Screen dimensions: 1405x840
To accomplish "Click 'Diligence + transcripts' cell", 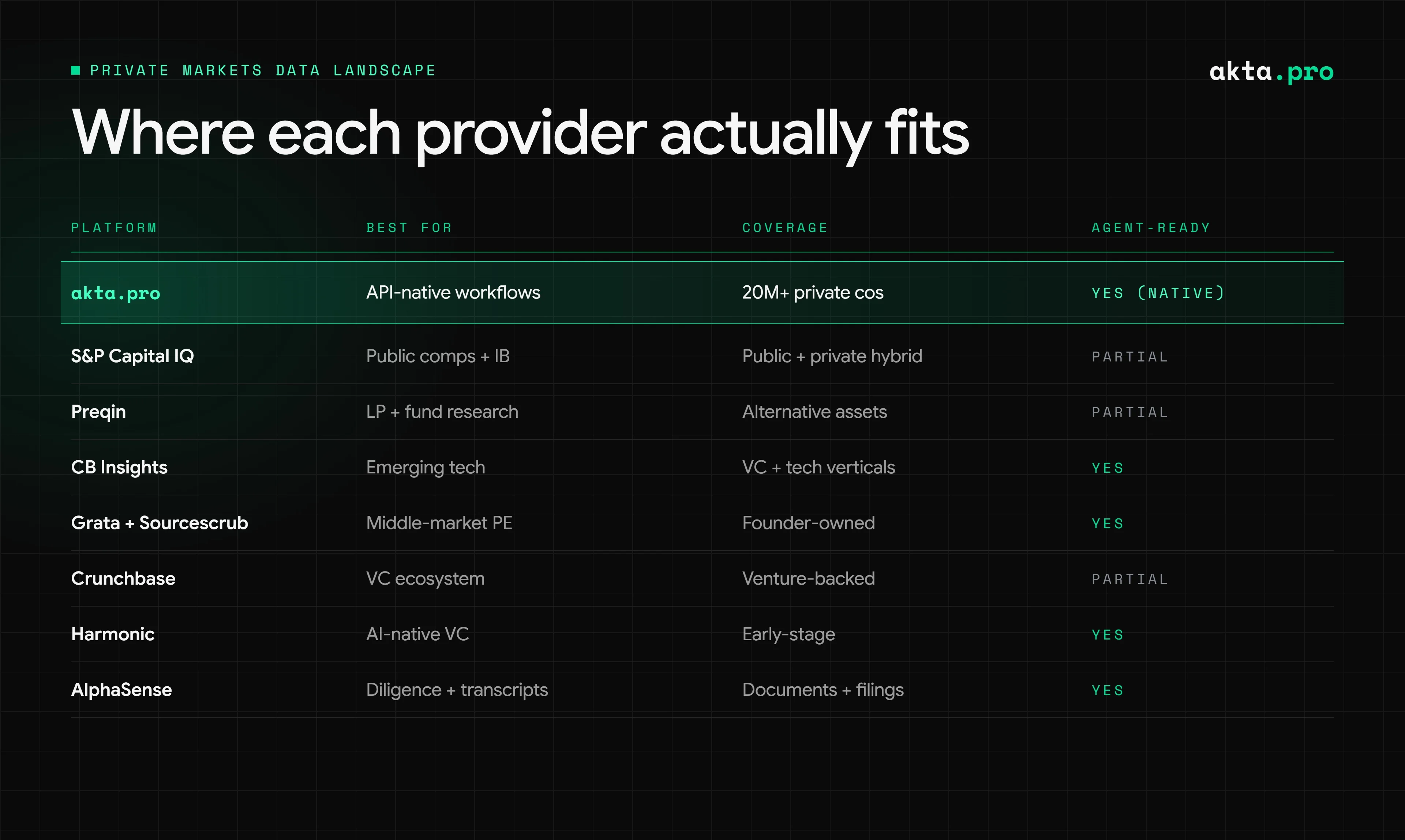I will click(457, 690).
